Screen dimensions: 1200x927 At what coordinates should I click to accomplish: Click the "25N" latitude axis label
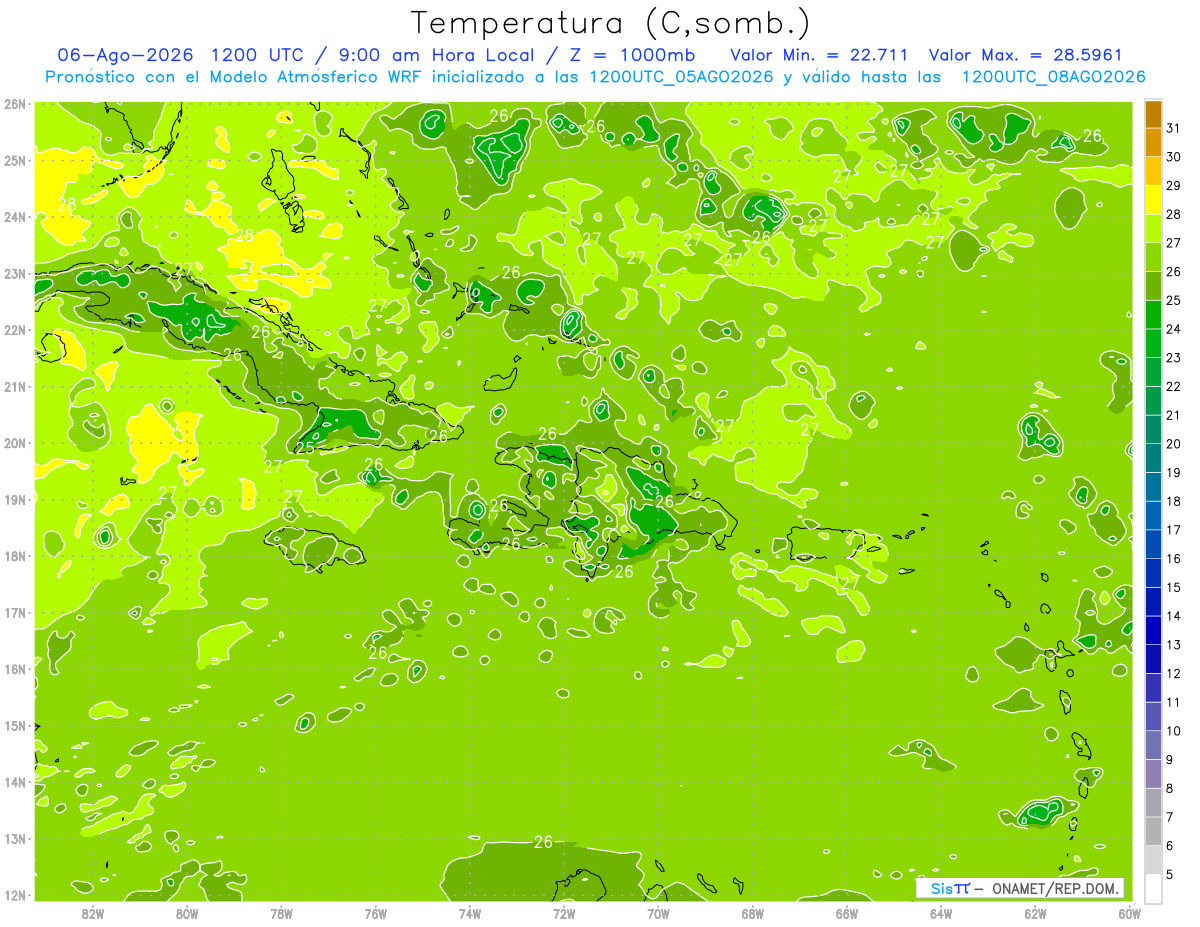pyautogui.click(x=15, y=161)
